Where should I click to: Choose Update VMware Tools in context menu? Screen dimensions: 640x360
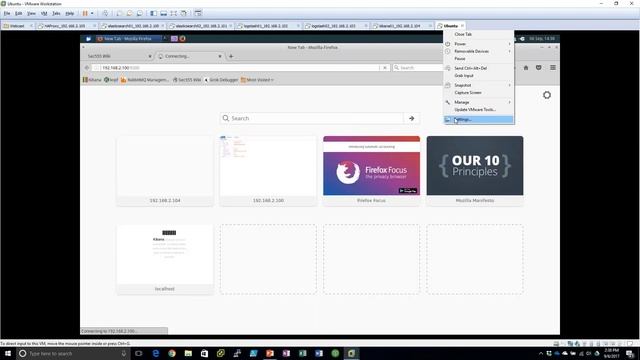click(478, 109)
